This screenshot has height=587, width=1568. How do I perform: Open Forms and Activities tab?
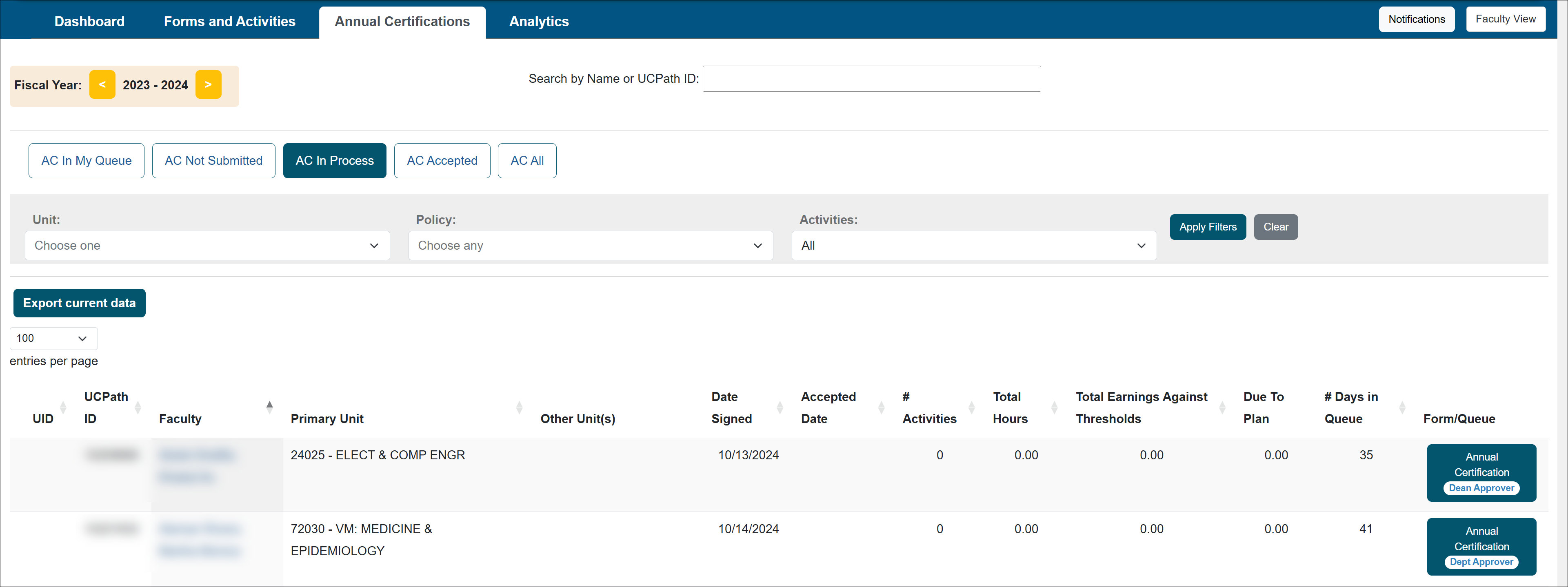229,21
